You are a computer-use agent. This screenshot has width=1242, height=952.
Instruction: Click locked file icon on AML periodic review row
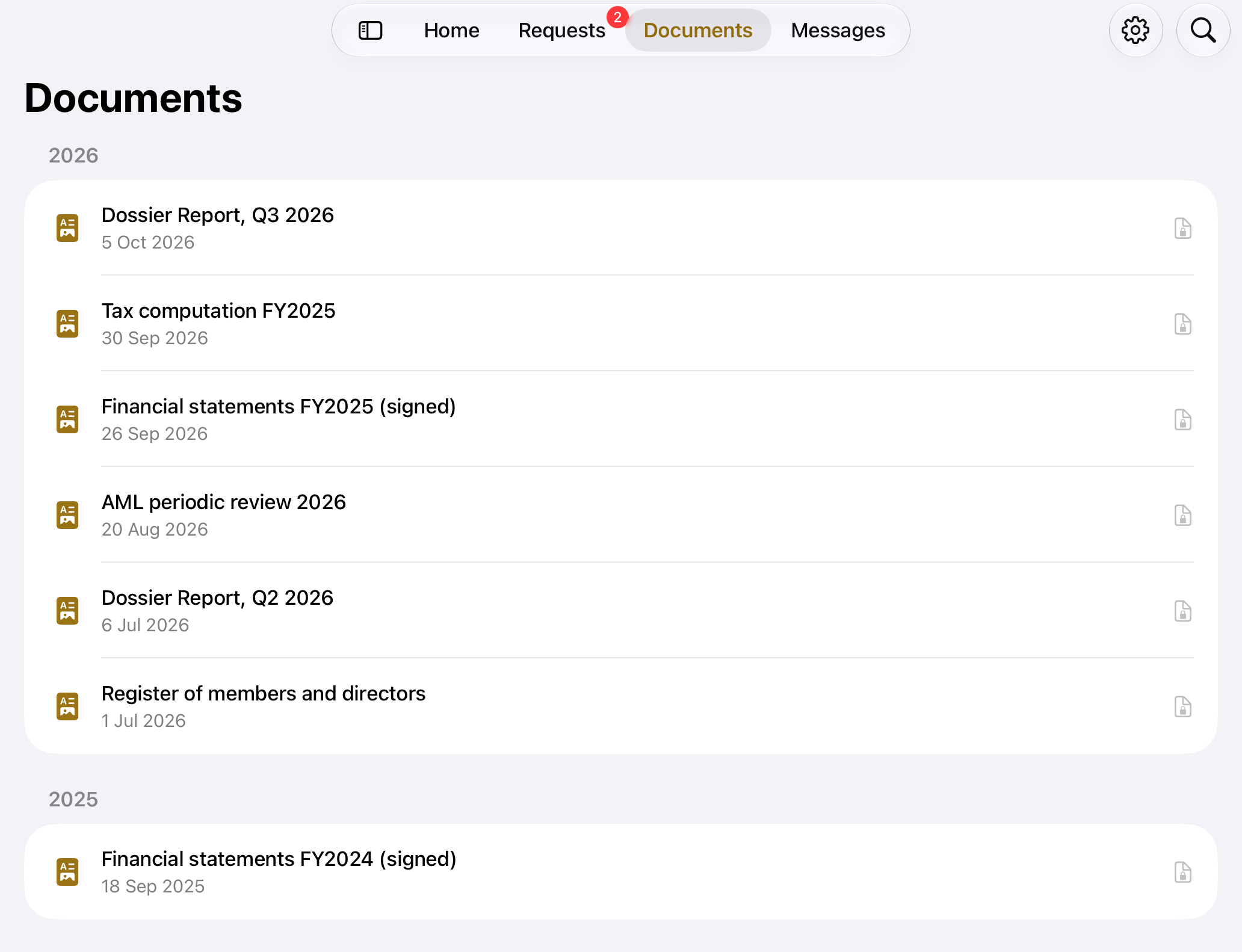[x=1182, y=515]
